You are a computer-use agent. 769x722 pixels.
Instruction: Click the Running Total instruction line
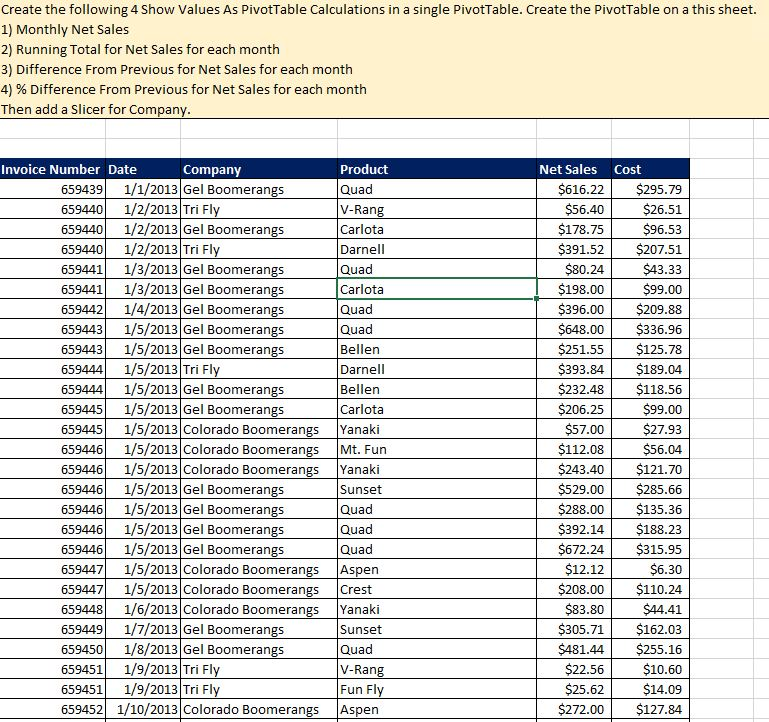click(x=140, y=50)
